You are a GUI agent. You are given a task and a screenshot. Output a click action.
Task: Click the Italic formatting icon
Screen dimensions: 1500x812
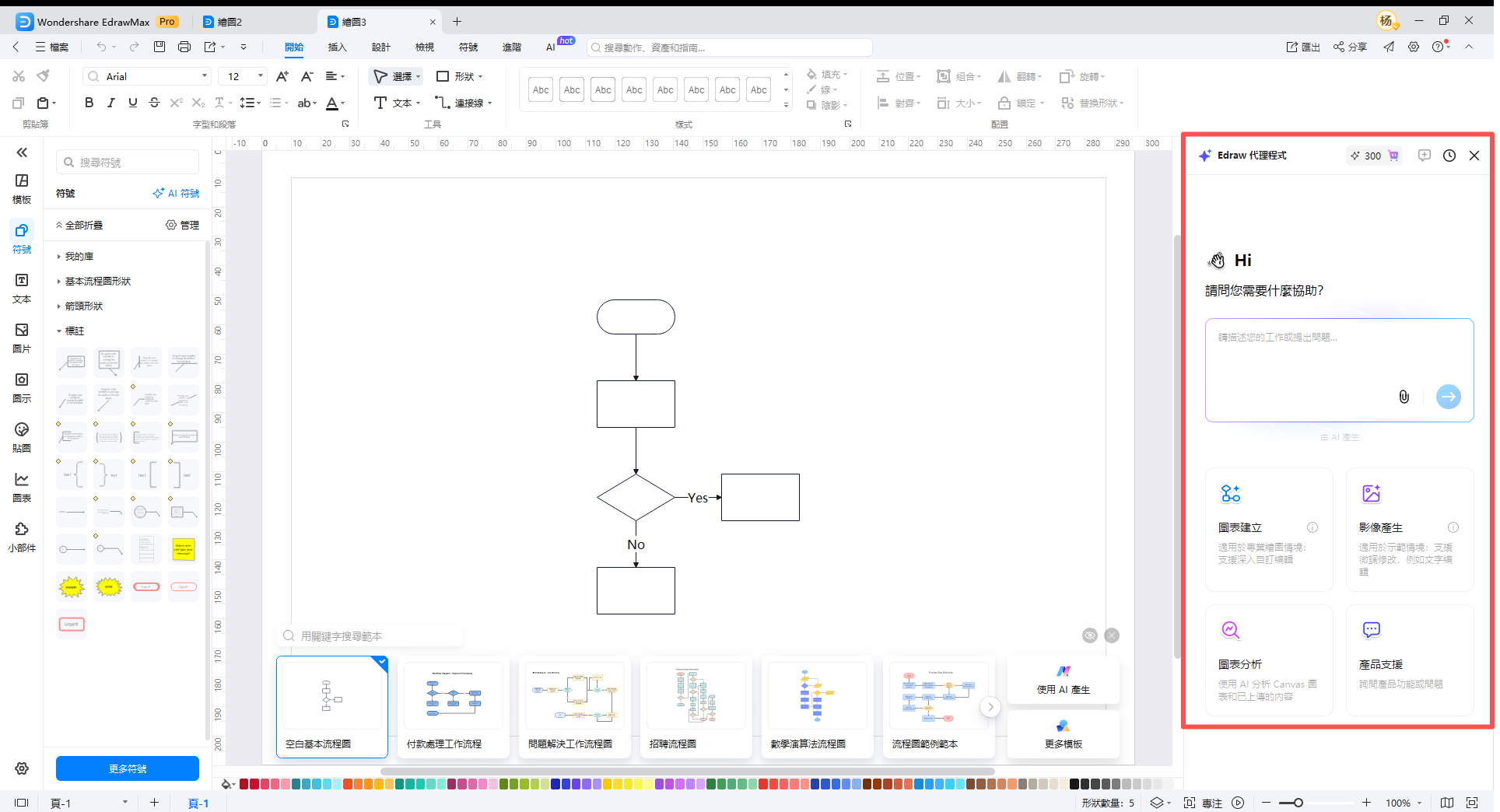(x=111, y=103)
